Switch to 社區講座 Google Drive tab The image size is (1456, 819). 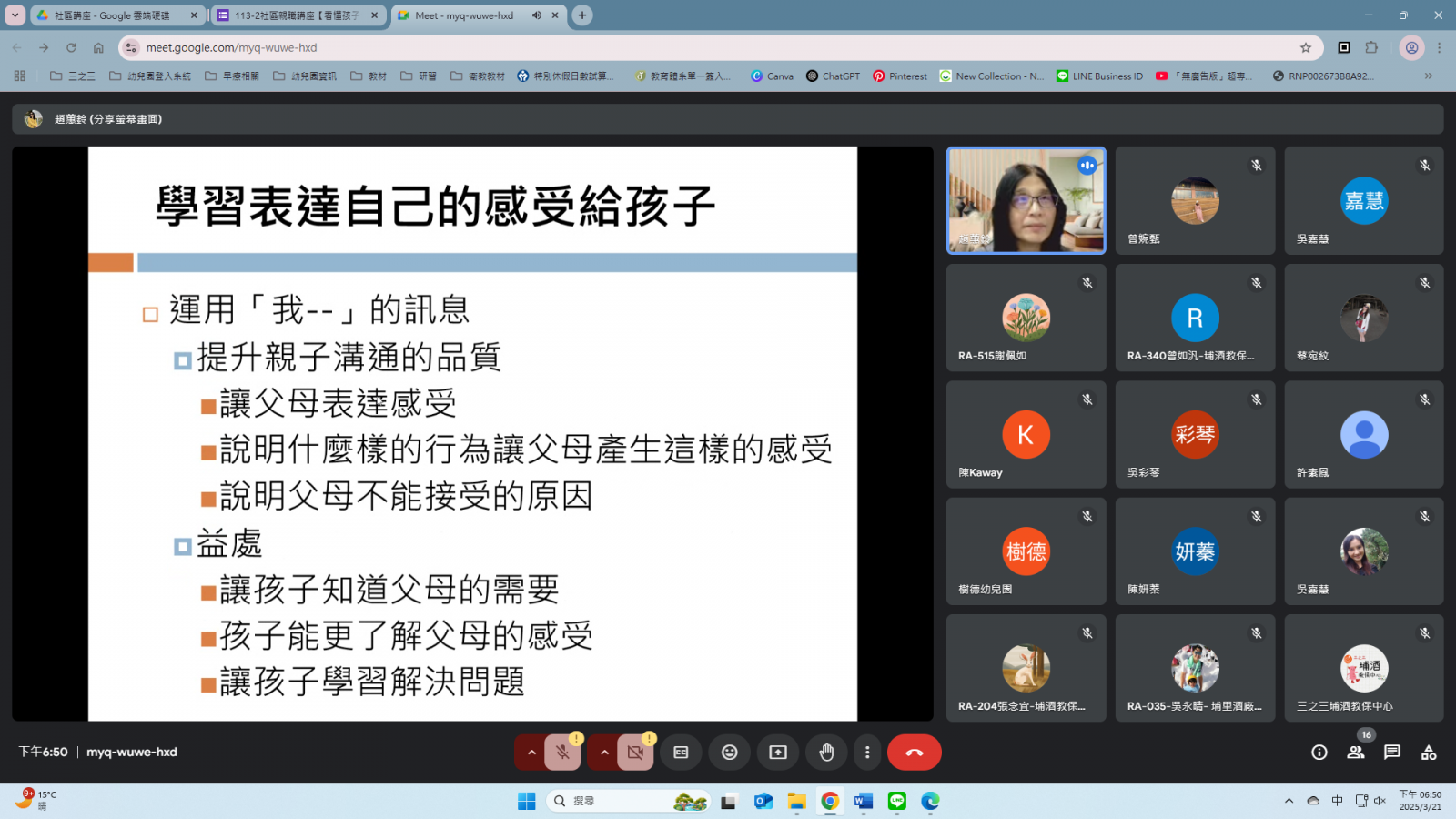pos(113,15)
